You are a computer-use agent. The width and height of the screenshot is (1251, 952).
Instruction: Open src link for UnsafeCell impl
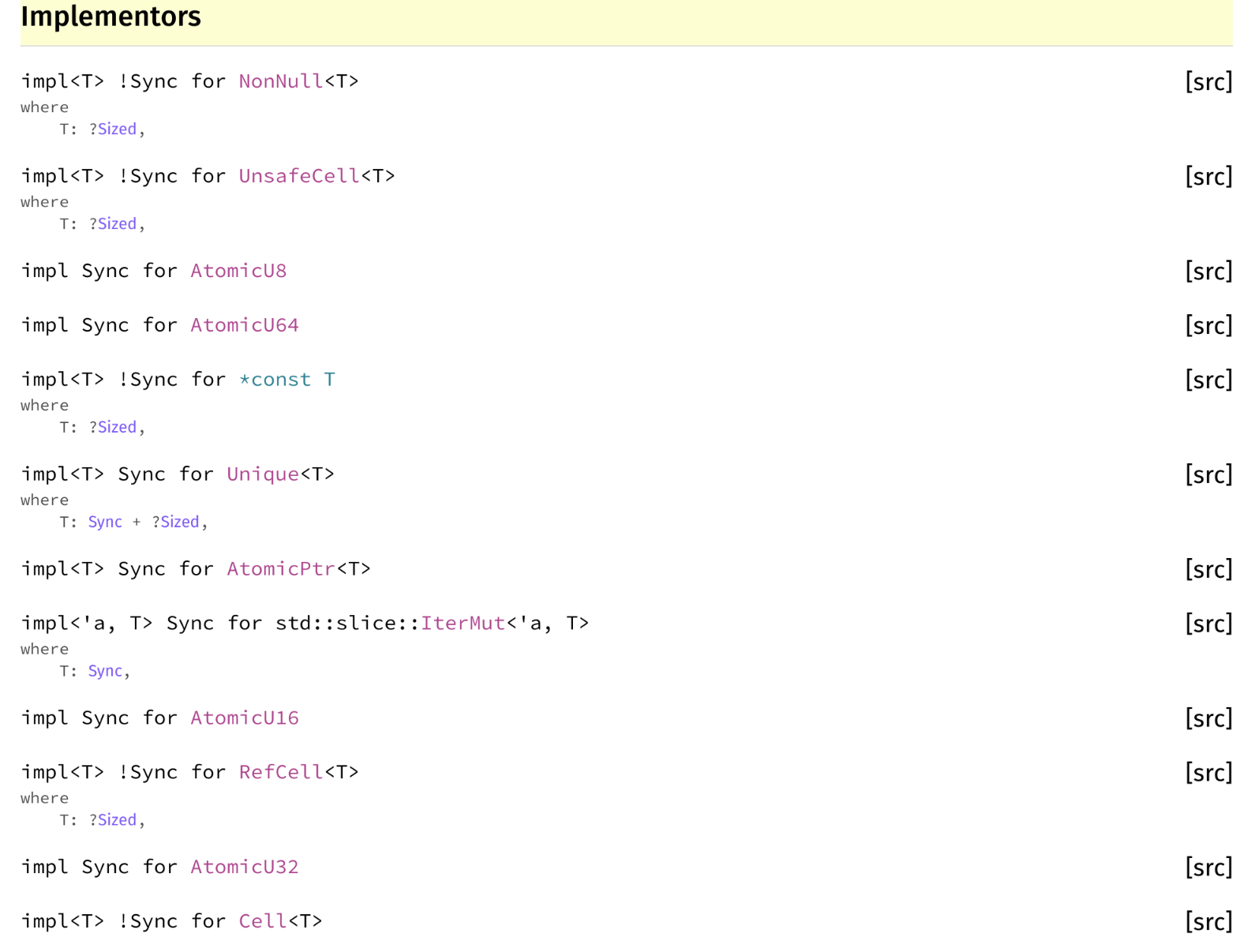coord(1208,177)
